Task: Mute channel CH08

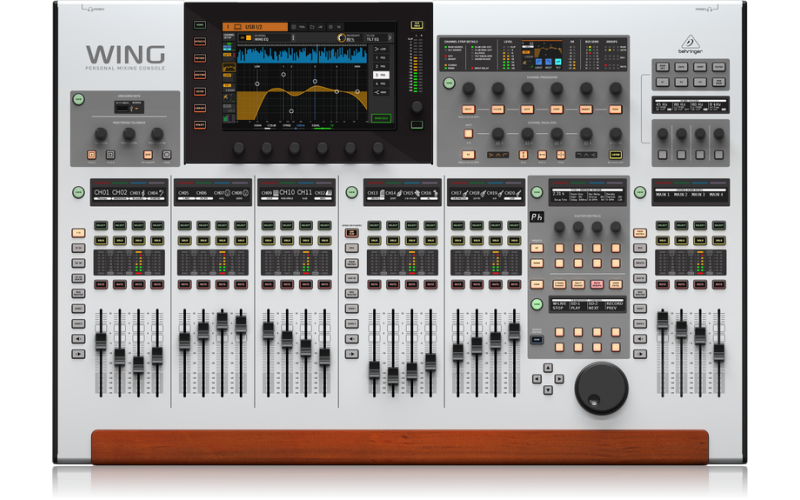Action: coord(241,285)
